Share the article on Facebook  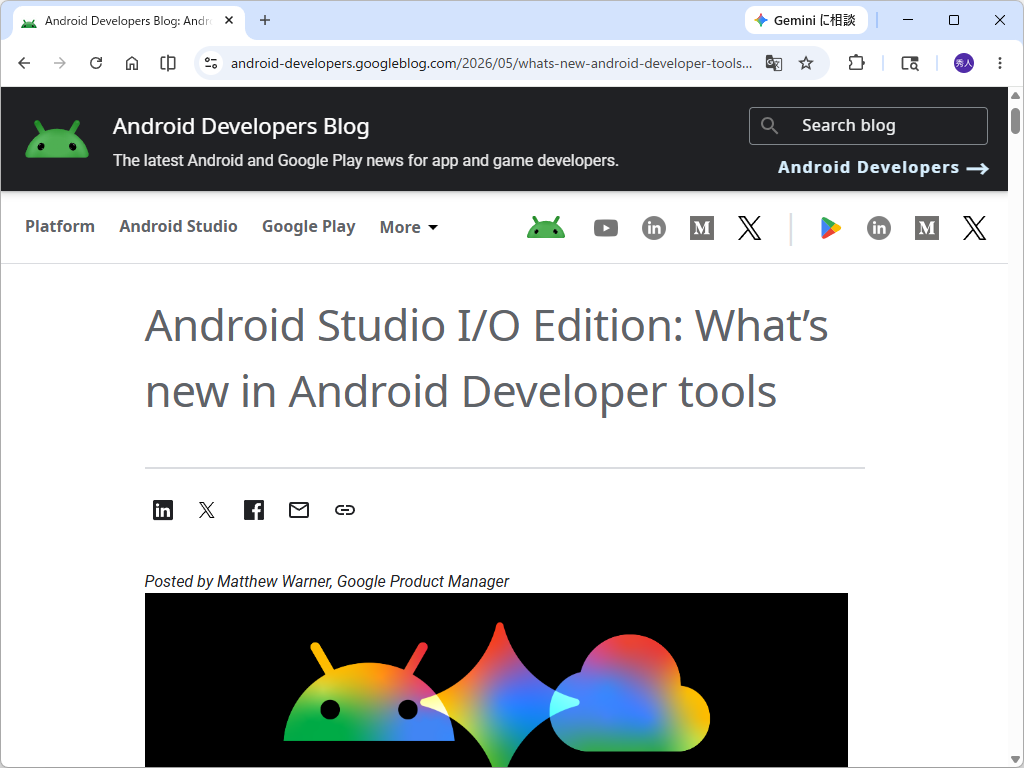click(x=254, y=510)
